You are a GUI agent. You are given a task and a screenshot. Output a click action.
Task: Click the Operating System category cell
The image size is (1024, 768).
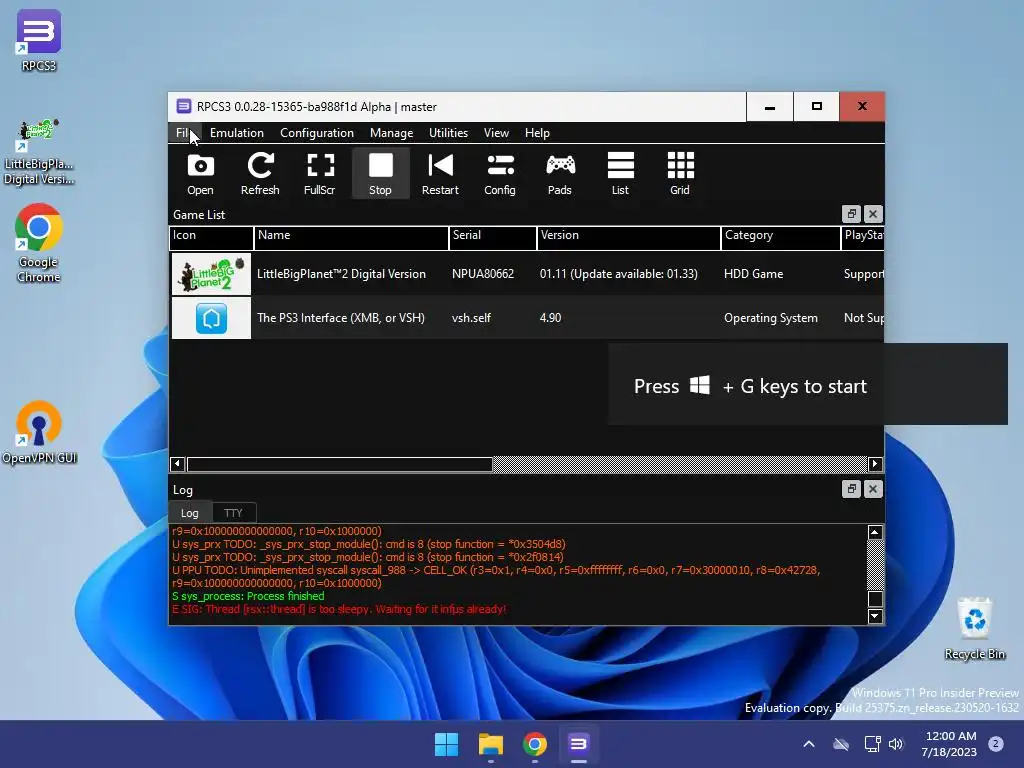pos(771,318)
